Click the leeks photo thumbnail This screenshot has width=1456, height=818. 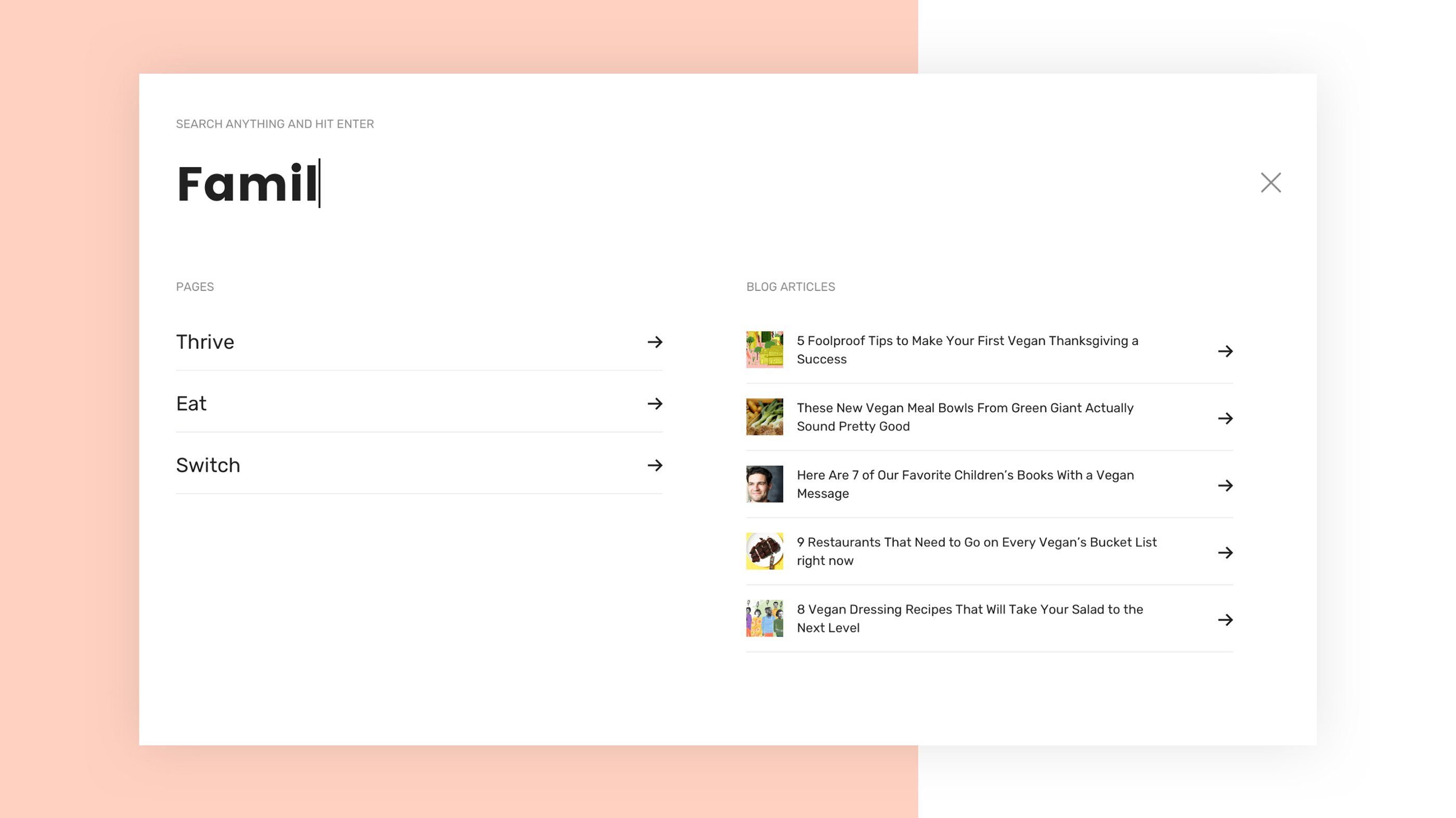pos(764,417)
